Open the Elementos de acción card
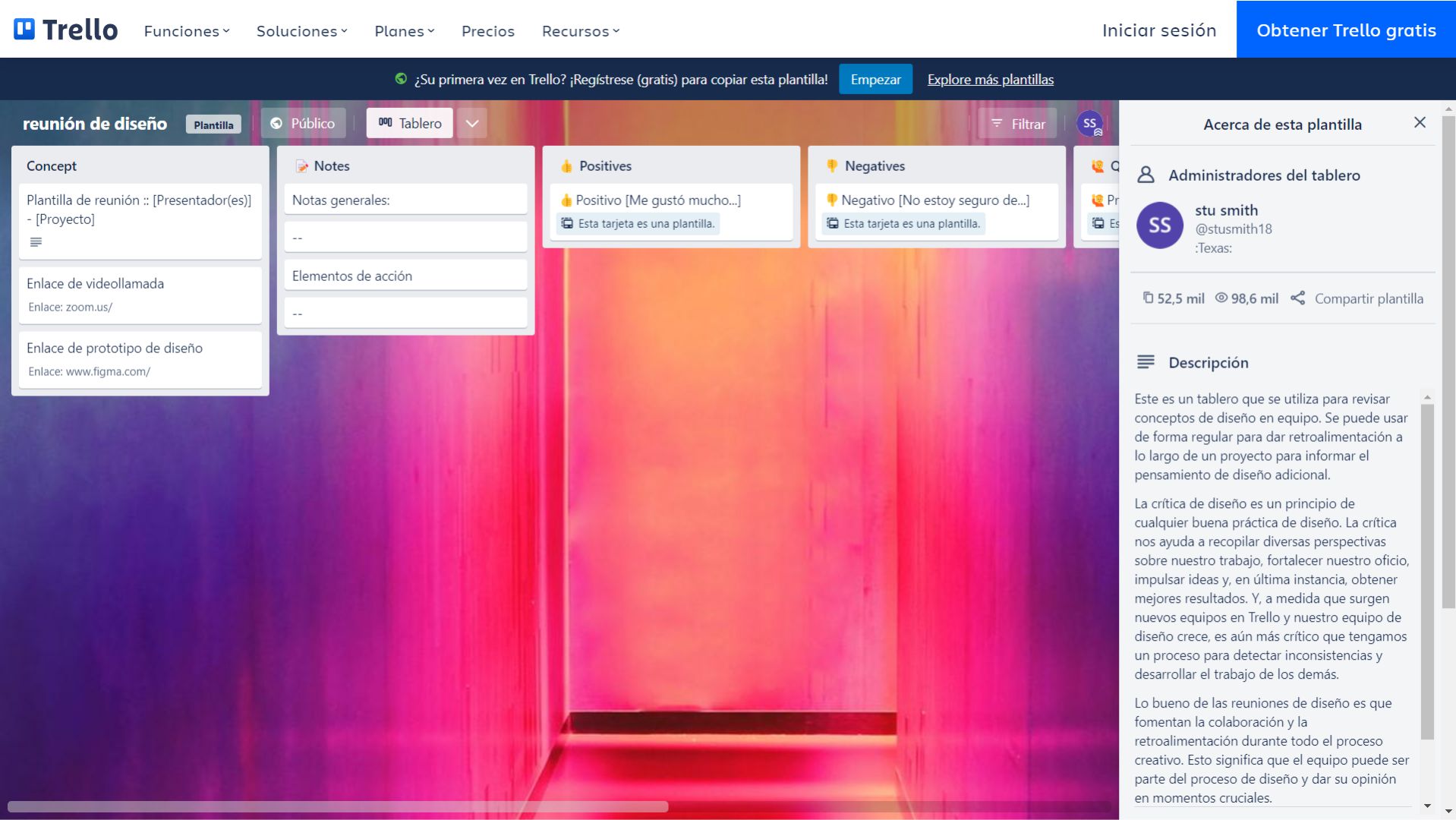 406,276
